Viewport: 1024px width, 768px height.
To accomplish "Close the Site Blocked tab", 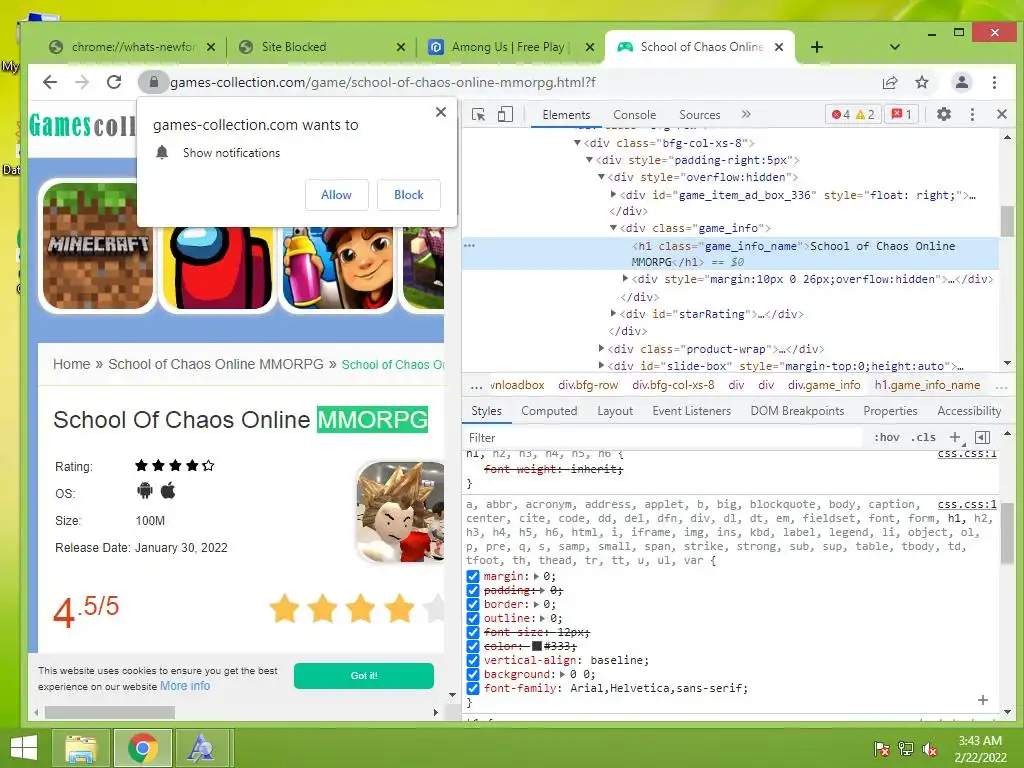I will coord(401,47).
